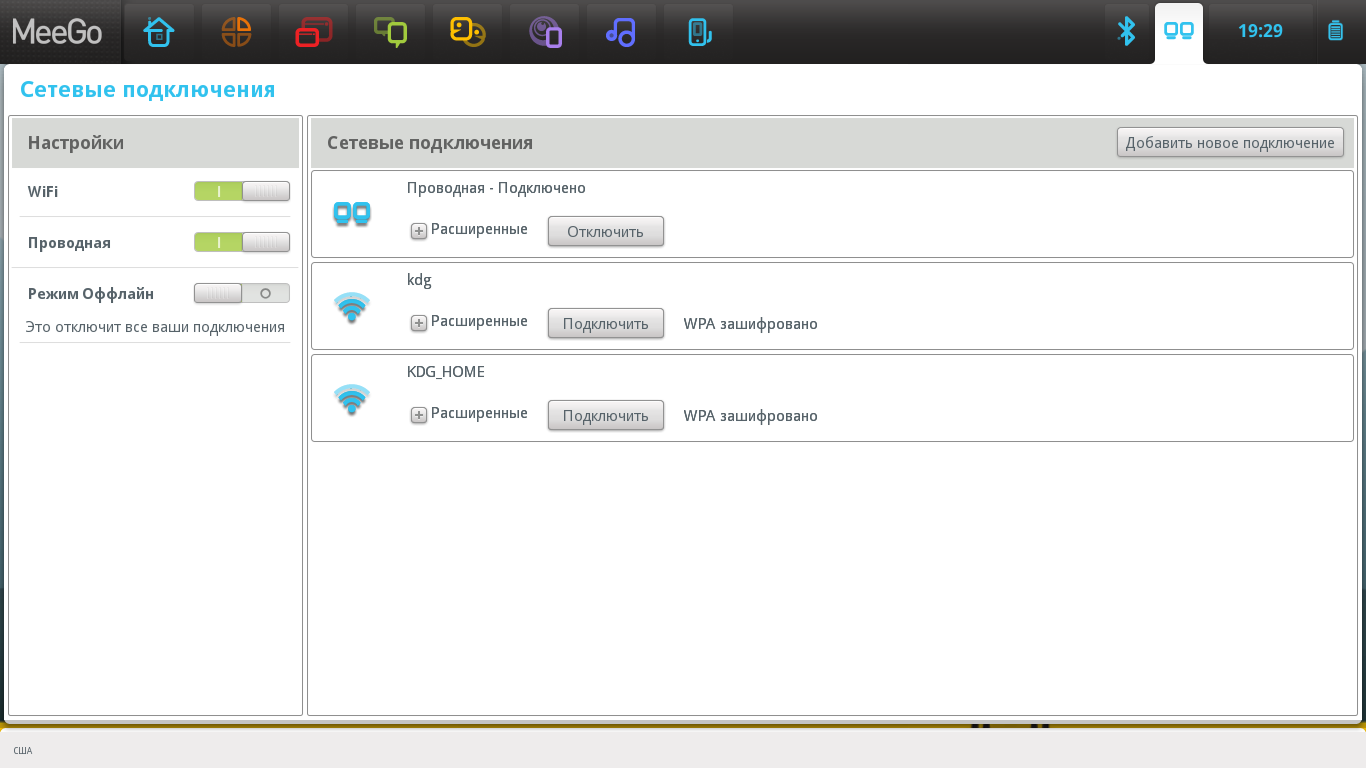Click Подключить for the kdg network
1366x768 pixels.
(x=606, y=323)
